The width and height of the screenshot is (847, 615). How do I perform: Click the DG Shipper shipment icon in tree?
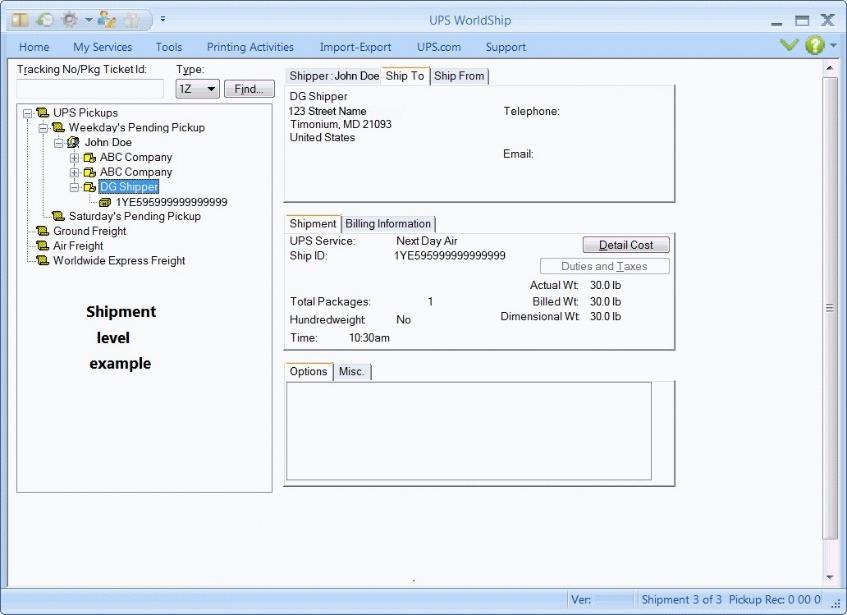[x=90, y=187]
